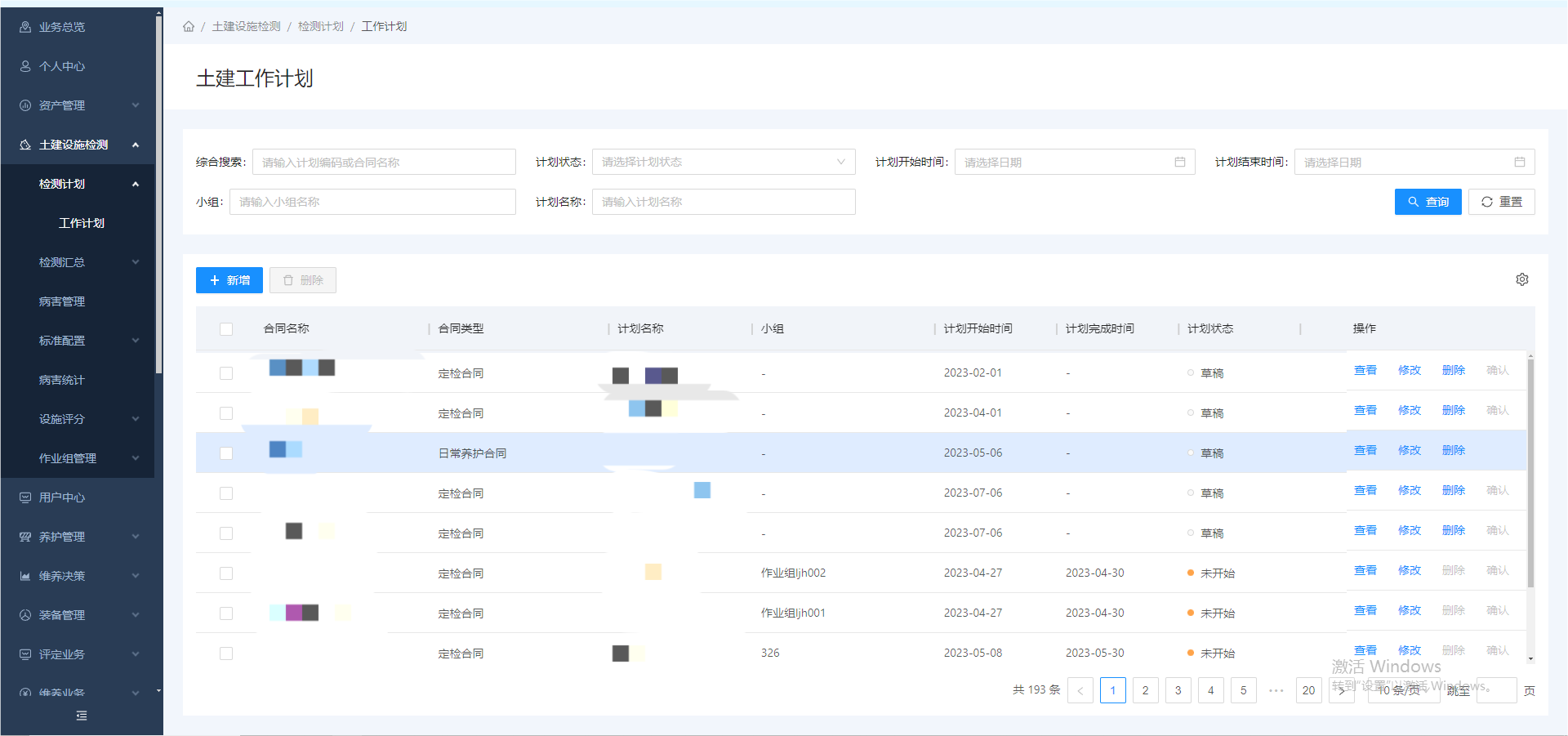Click the 小组 name input field
Image resolution: width=1568 pixels, height=736 pixels.
pos(372,202)
